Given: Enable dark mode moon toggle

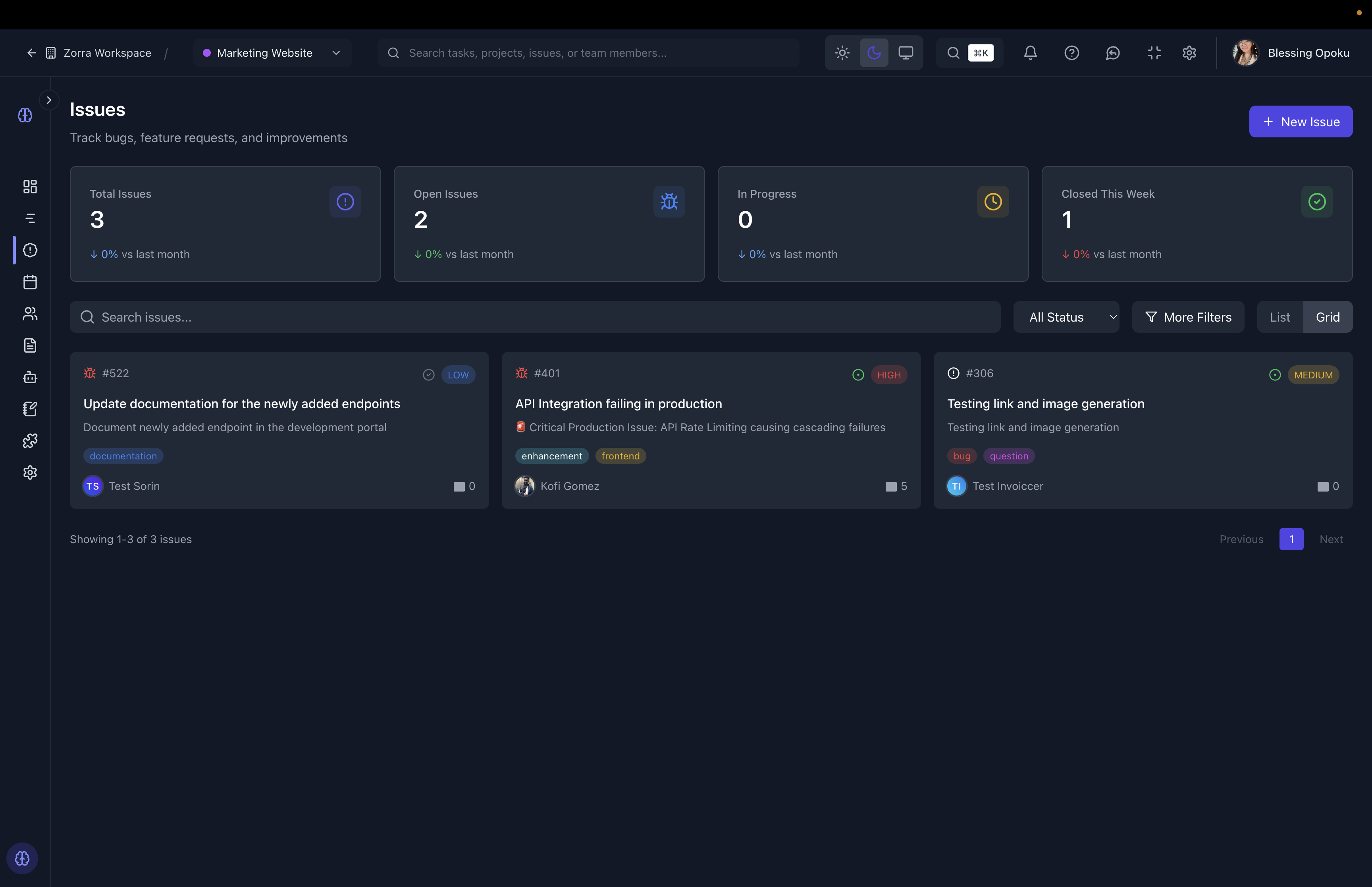Looking at the screenshot, I should 873,53.
